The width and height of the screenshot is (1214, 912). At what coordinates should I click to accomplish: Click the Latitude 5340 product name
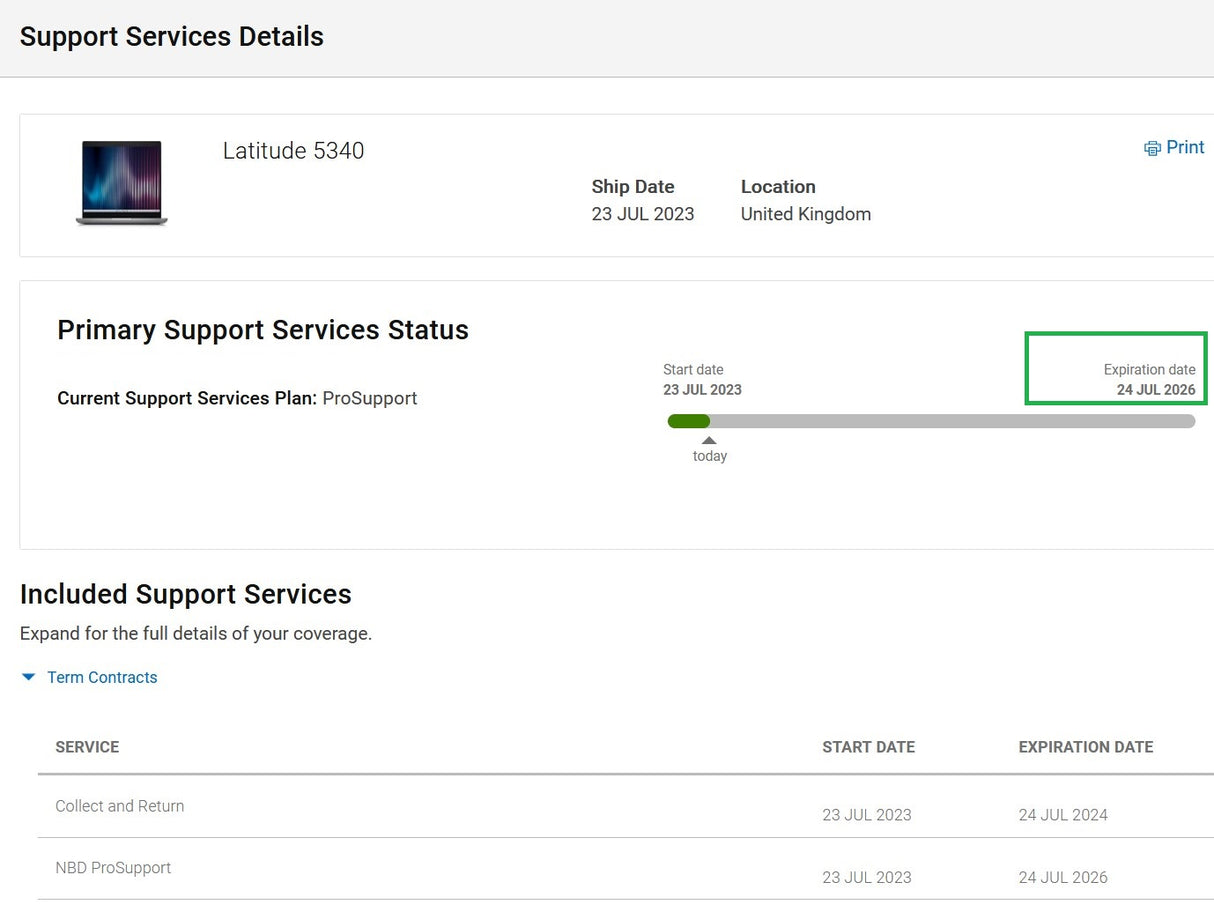pyautogui.click(x=293, y=151)
